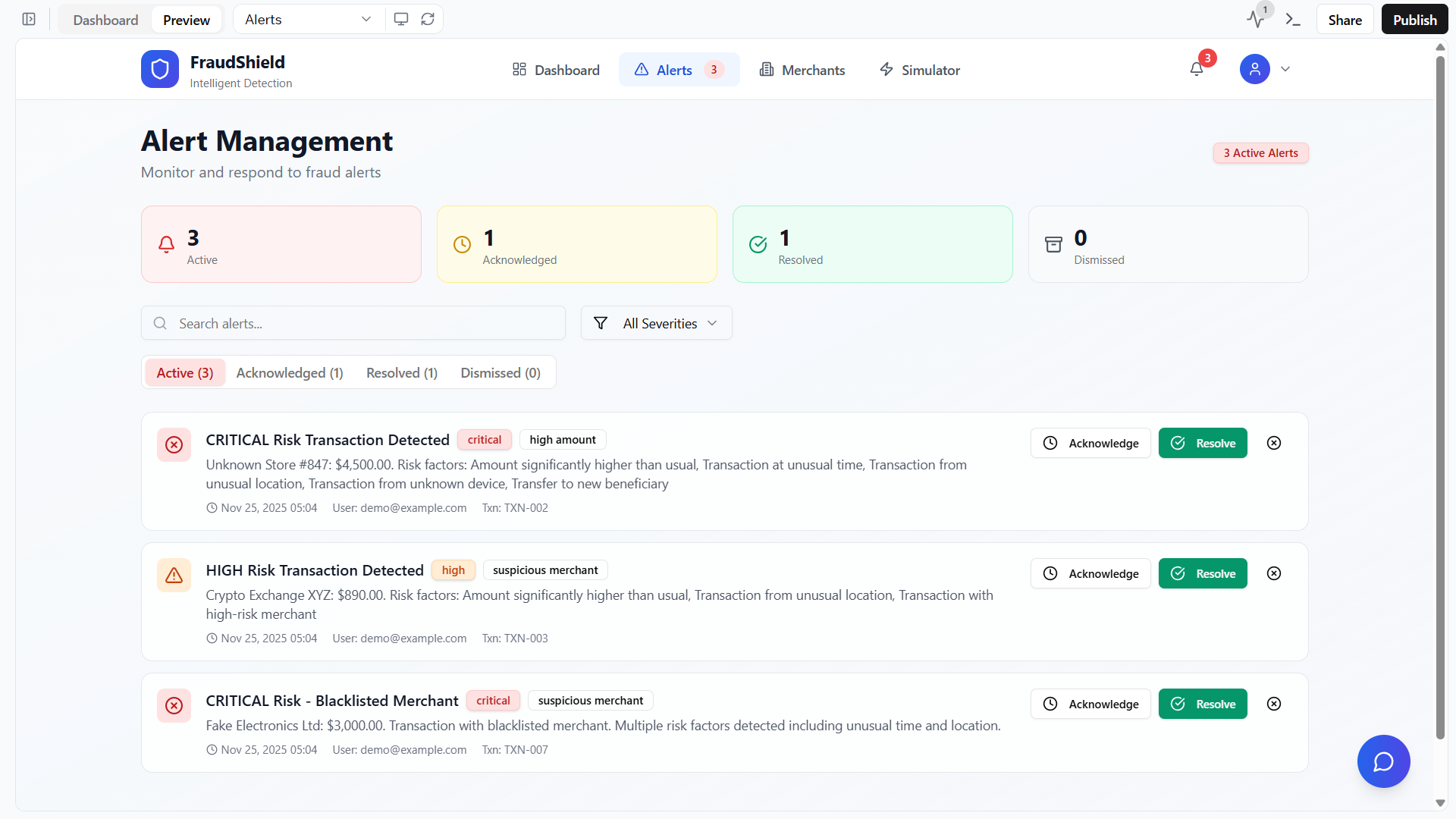Viewport: 1456px width, 819px height.
Task: Open the Alerts page selector dropdown
Action: [x=308, y=20]
